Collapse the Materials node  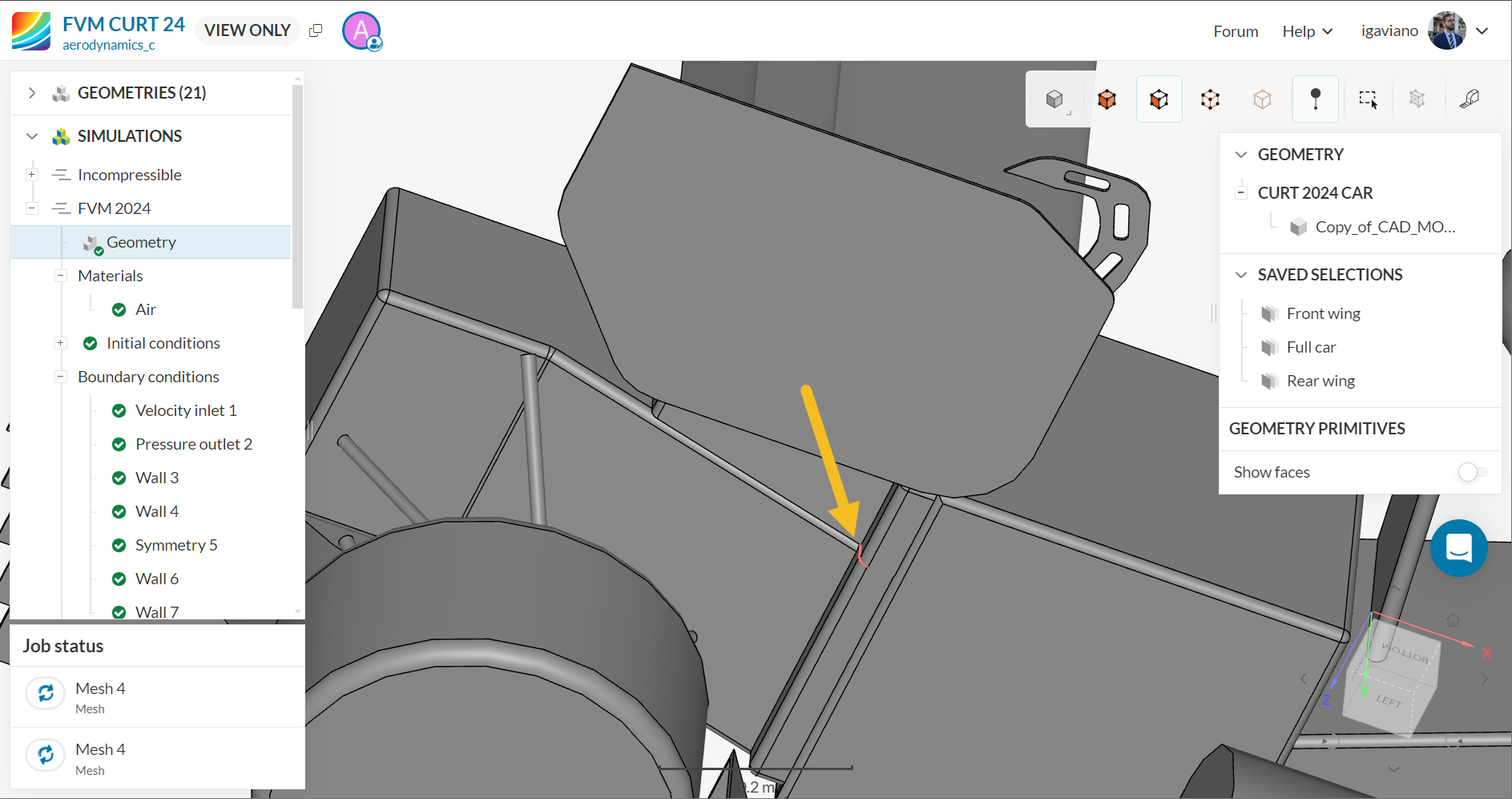pos(60,276)
